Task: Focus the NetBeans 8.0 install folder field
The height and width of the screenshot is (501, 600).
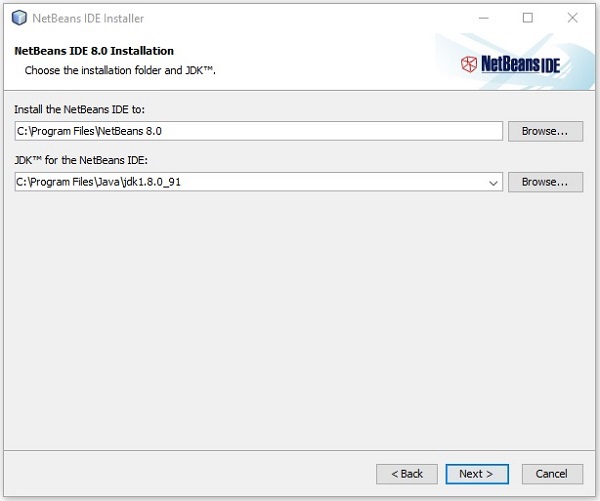Action: point(258,131)
